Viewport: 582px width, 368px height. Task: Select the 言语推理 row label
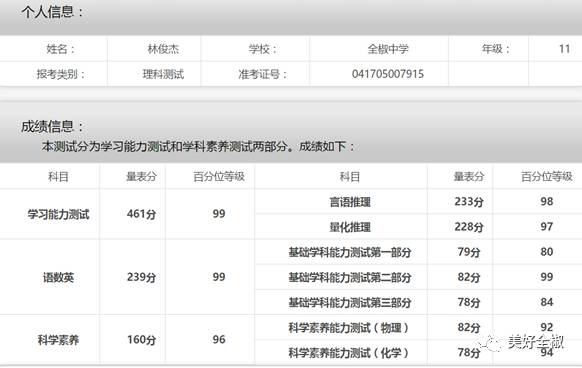350,202
